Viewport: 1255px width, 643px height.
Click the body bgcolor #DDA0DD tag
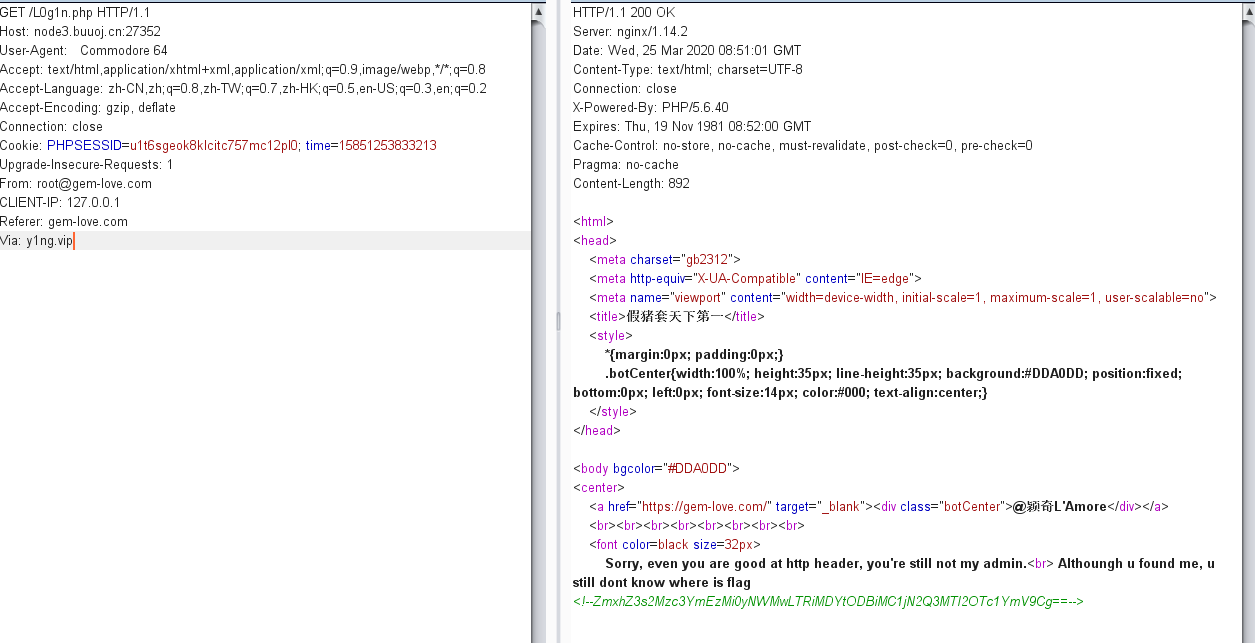[x=657, y=469]
